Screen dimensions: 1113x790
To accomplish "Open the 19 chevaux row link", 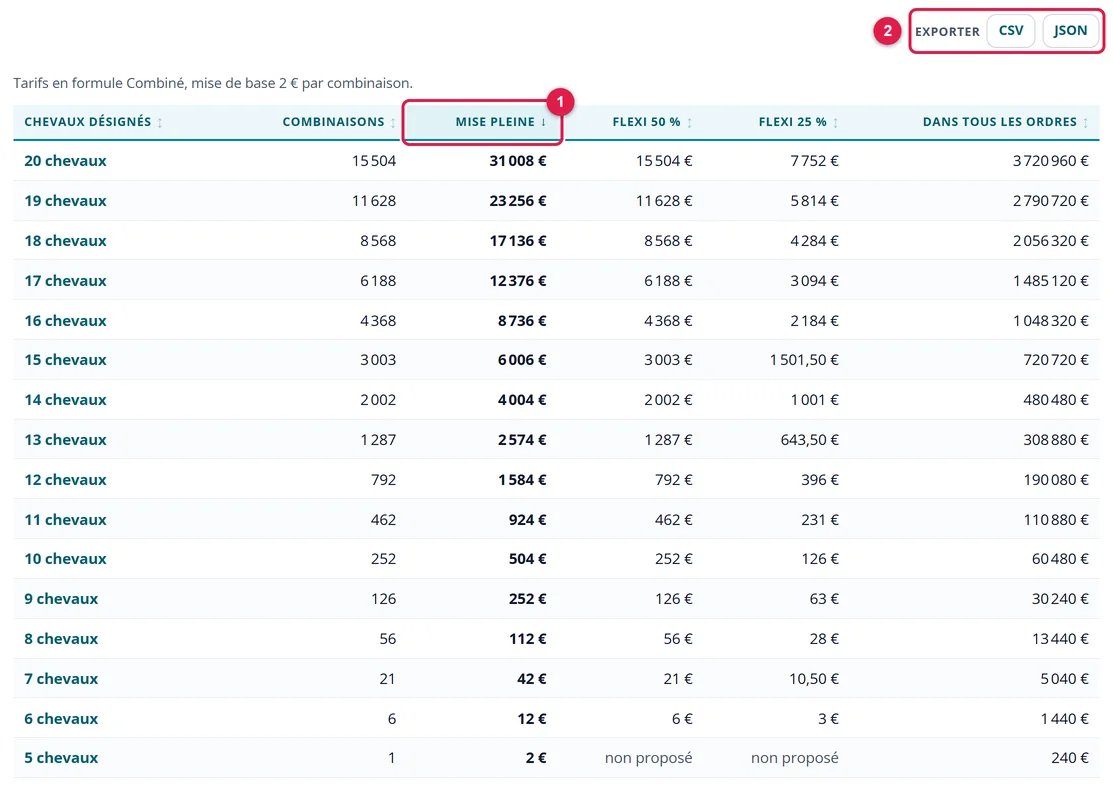I will (65, 201).
